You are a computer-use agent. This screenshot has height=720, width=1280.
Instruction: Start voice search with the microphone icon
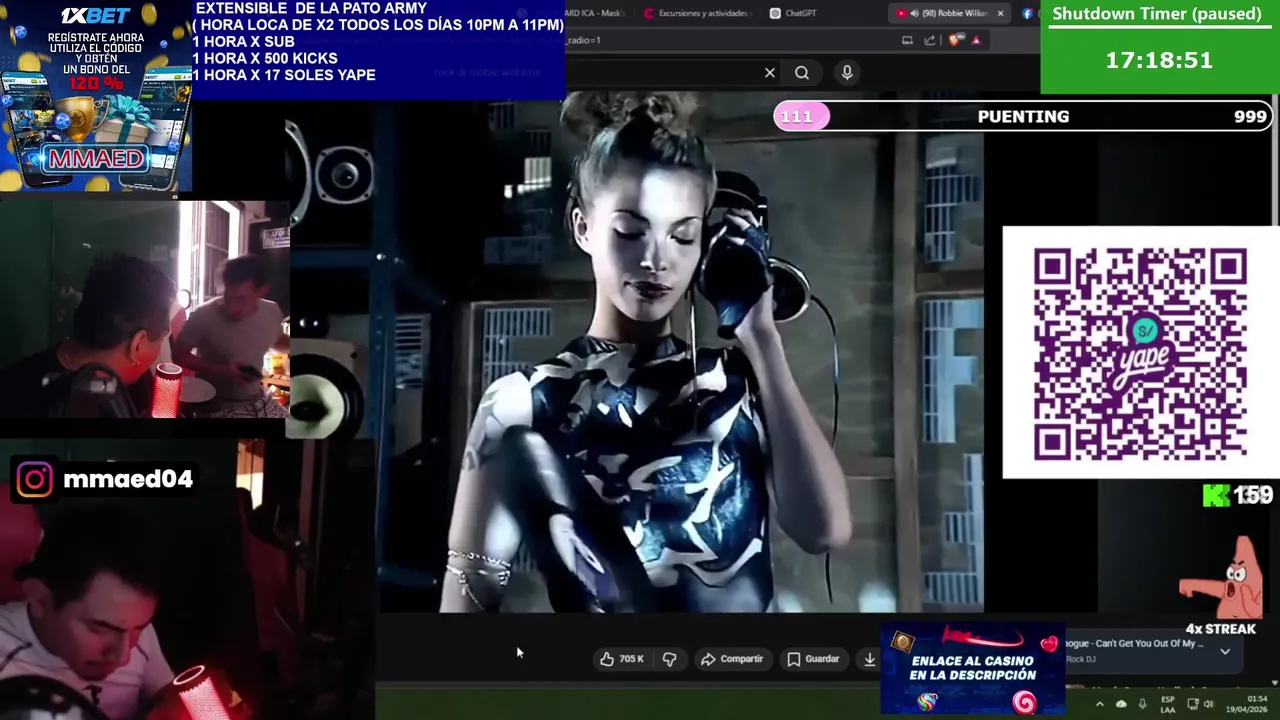click(847, 72)
